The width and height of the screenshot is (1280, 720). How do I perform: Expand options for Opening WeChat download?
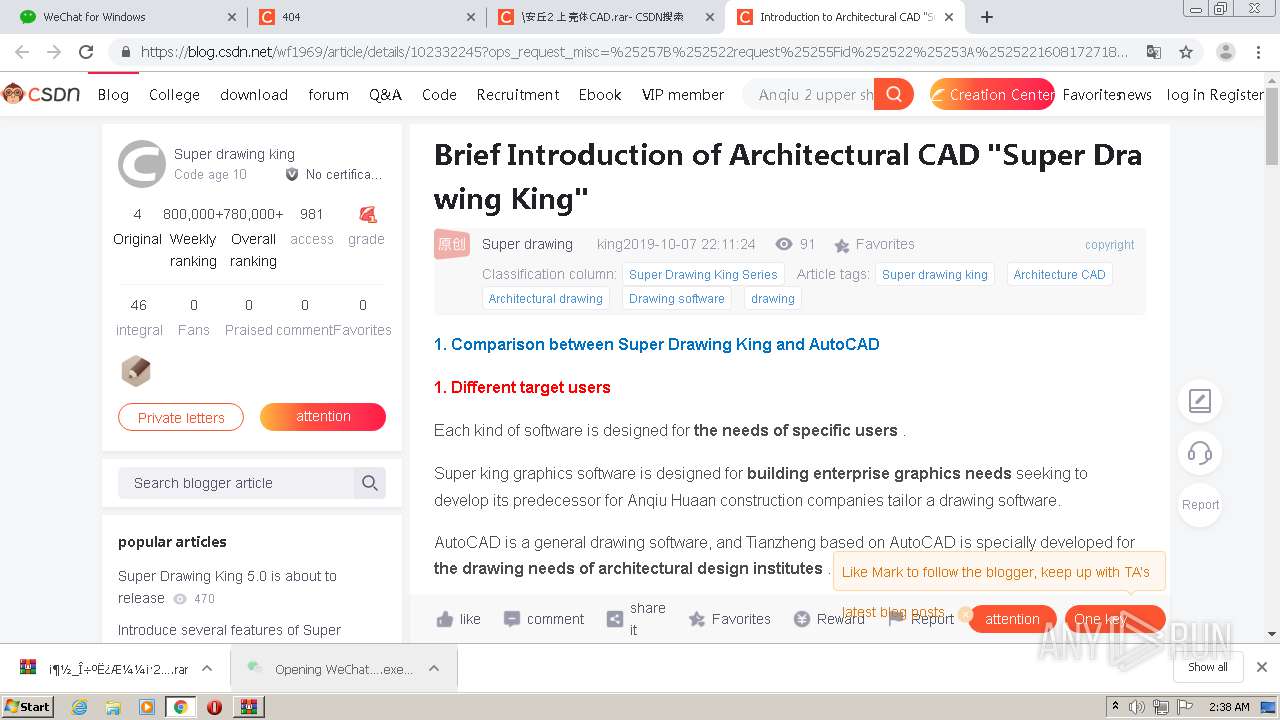click(x=434, y=669)
